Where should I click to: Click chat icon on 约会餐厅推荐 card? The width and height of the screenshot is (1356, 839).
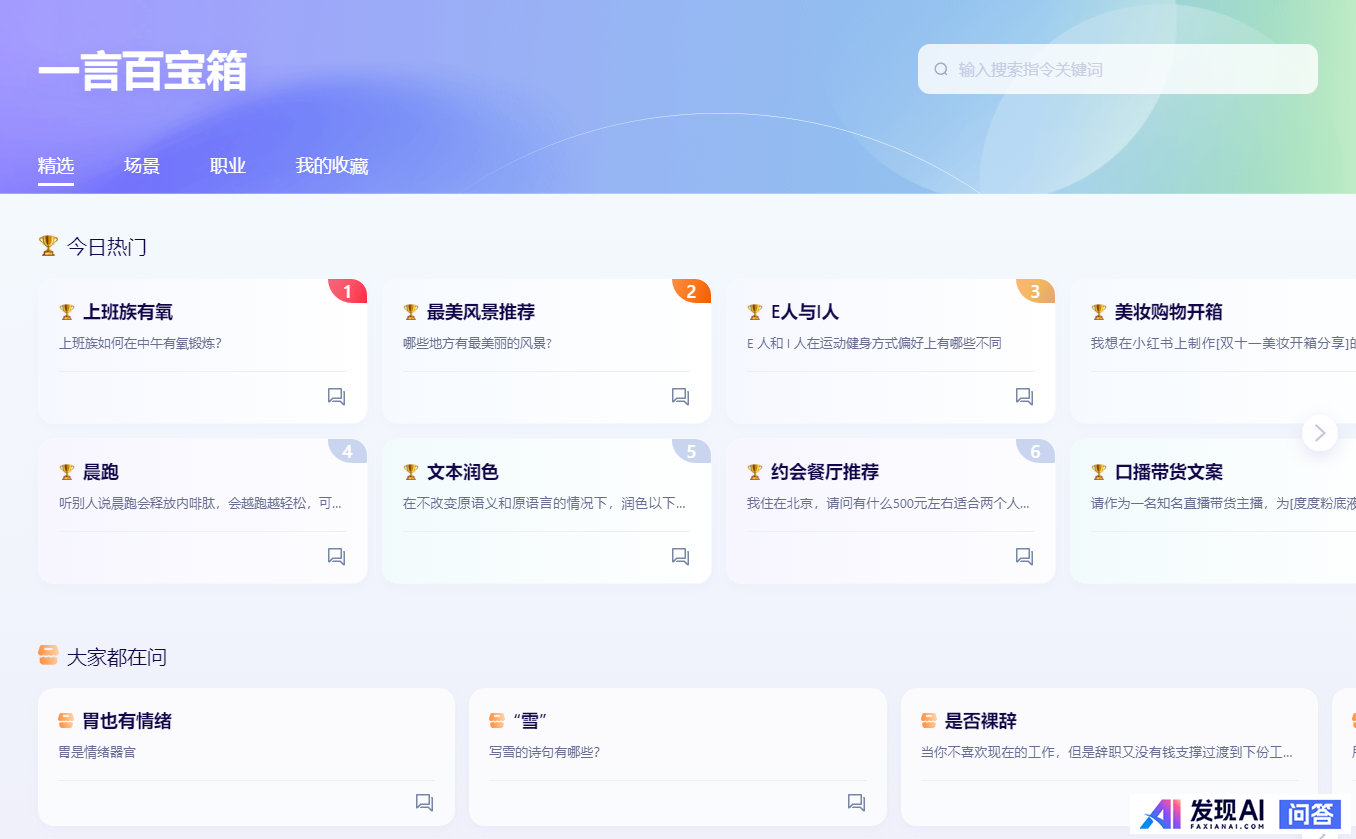coord(1024,556)
